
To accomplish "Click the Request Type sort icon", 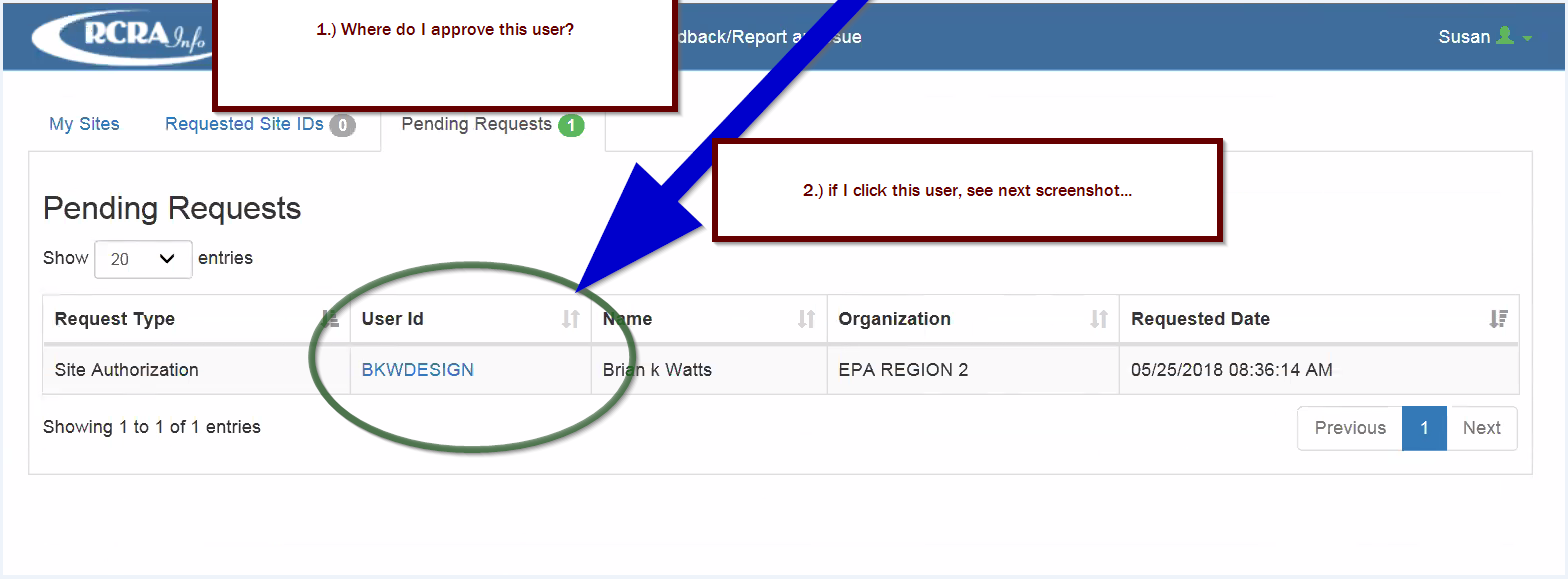I will point(331,319).
